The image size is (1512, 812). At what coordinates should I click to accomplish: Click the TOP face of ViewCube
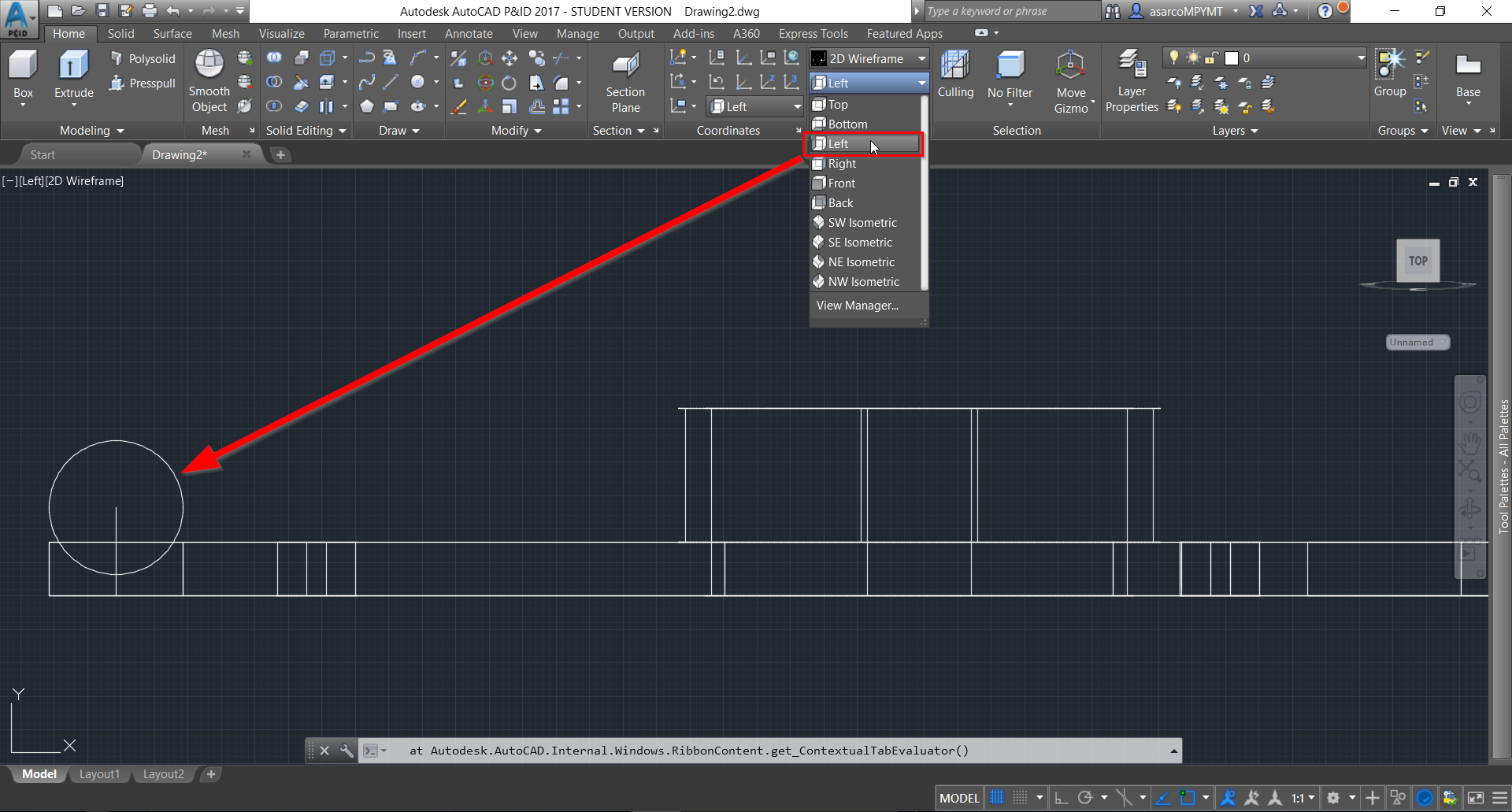click(1418, 261)
